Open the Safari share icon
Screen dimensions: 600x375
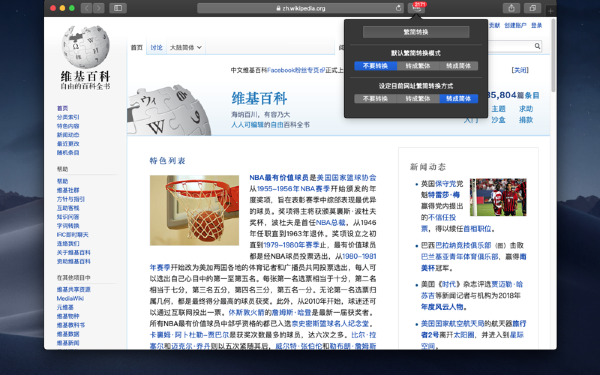point(511,8)
